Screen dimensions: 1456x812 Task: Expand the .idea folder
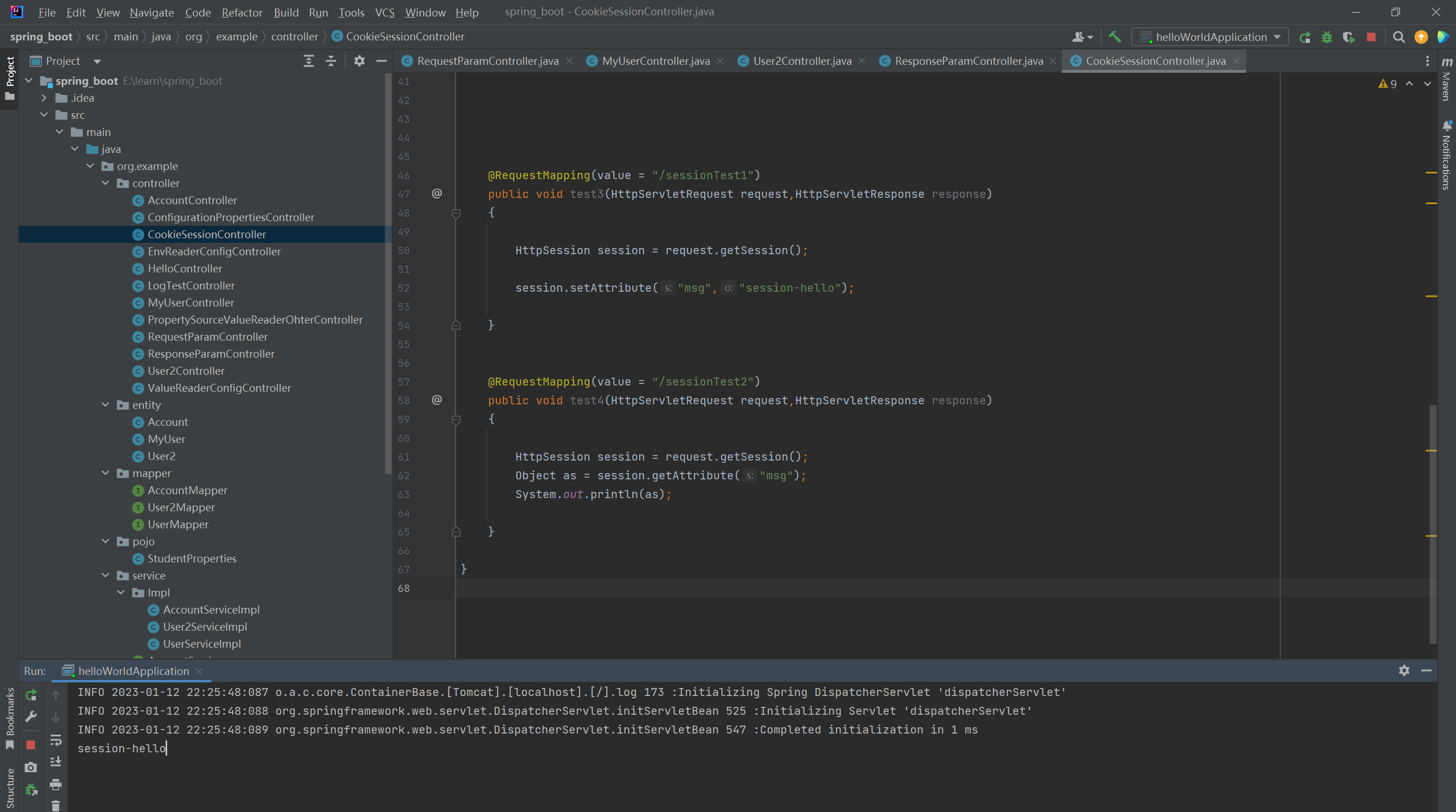(44, 98)
